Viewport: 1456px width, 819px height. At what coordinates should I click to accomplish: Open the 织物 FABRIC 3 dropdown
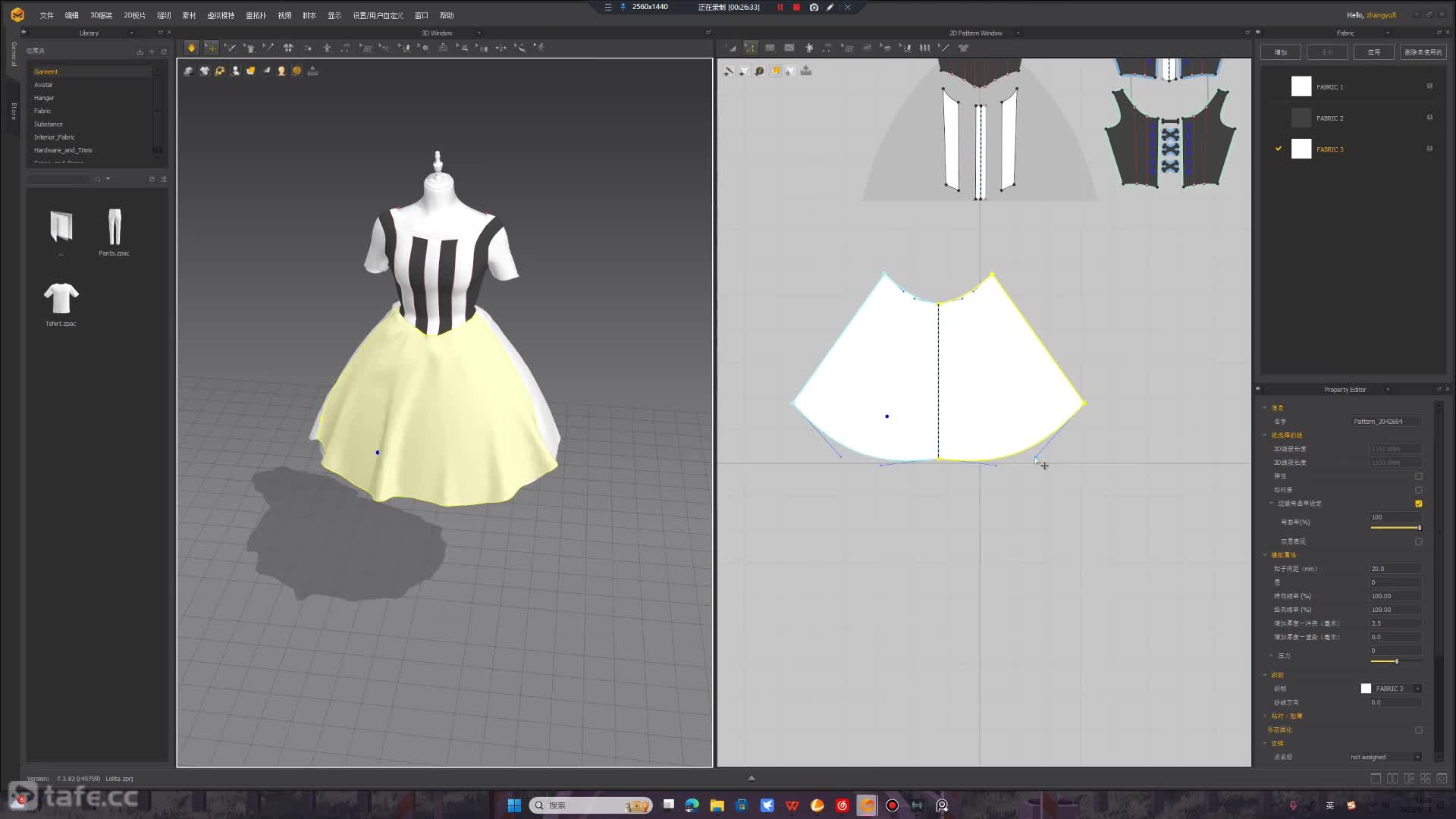pos(1417,689)
